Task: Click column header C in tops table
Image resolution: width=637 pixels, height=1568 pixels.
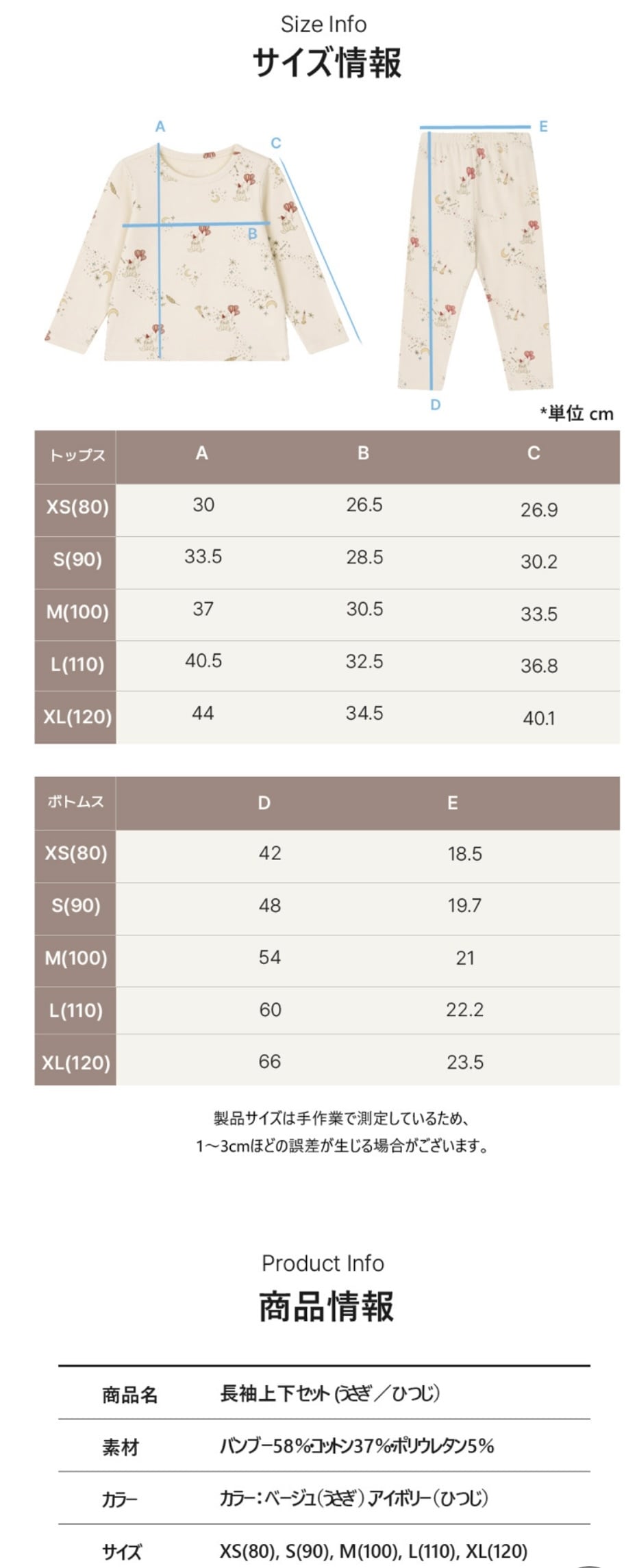Action: (x=534, y=453)
